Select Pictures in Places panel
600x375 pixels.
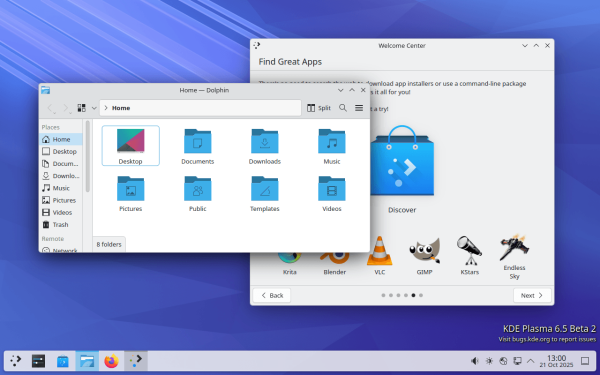[x=61, y=200]
